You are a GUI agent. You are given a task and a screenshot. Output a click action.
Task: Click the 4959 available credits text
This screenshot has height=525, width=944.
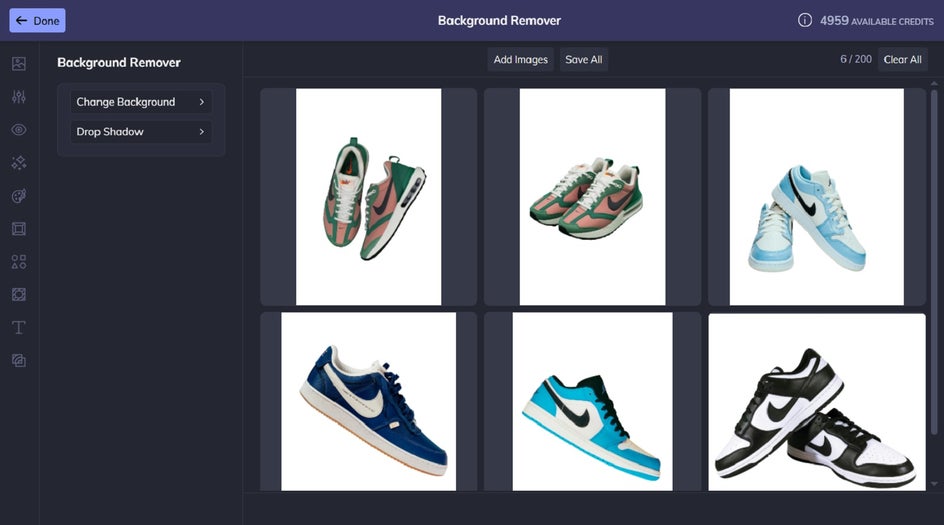[x=877, y=21]
